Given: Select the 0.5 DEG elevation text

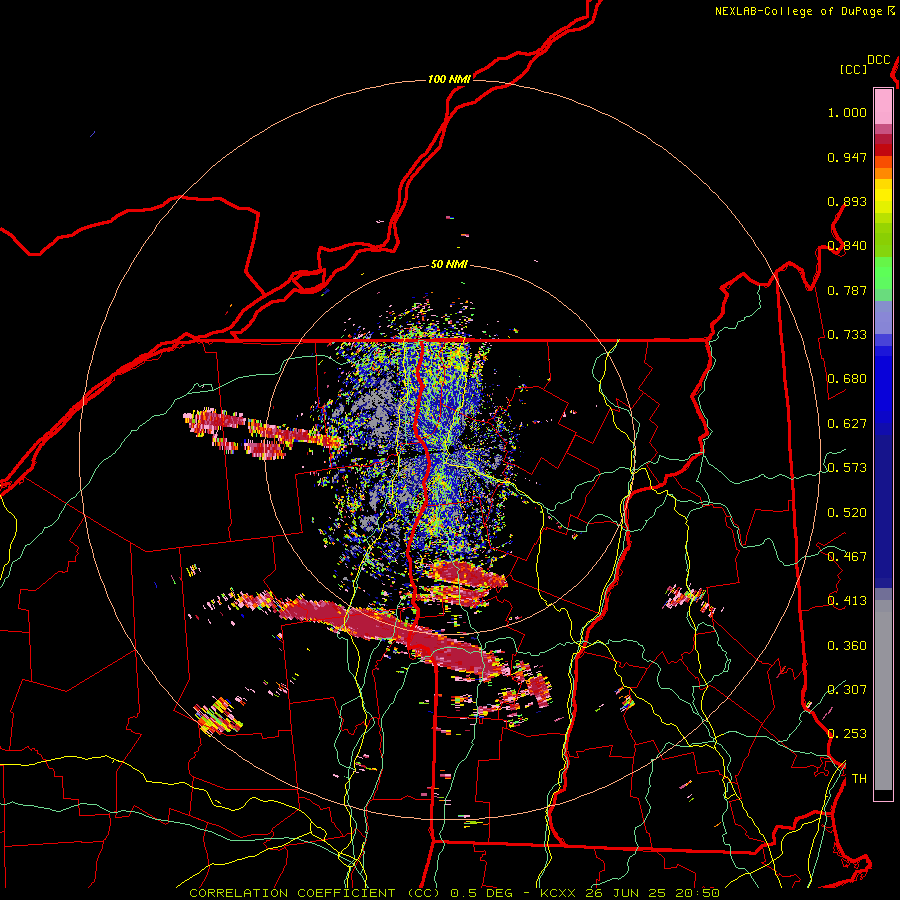Looking at the screenshot, I should coord(481,893).
